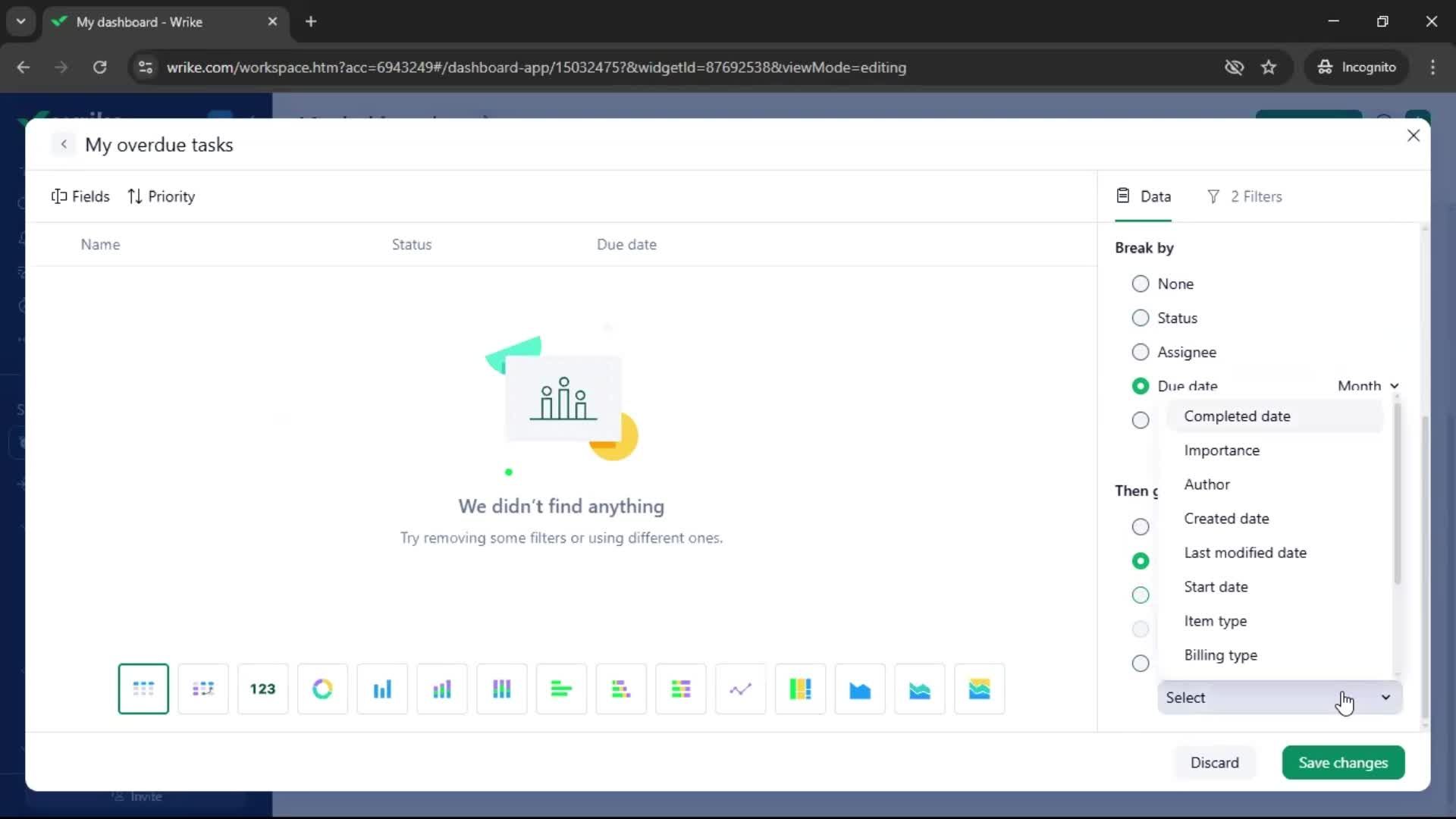The height and width of the screenshot is (819, 1456).
Task: Click the Status column header
Action: [412, 244]
